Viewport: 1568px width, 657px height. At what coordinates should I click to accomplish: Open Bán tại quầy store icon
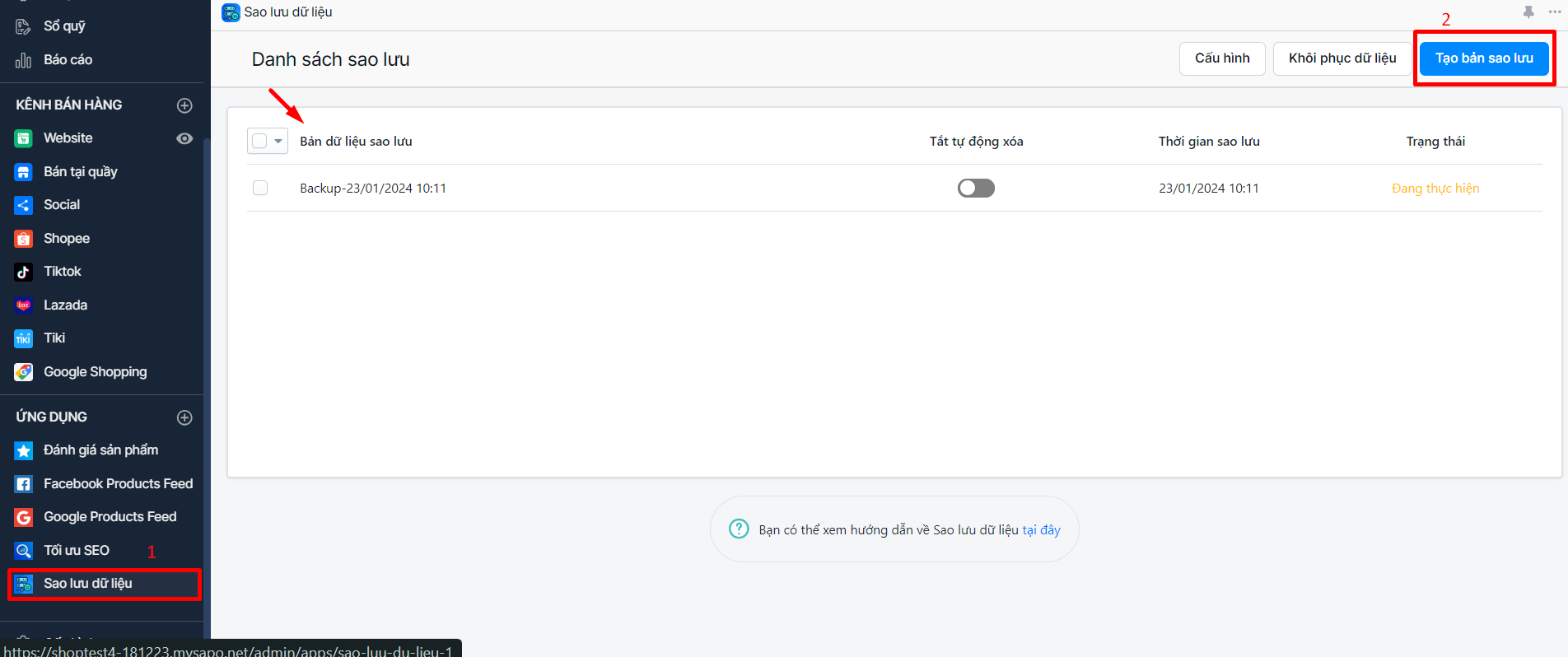[x=23, y=172]
